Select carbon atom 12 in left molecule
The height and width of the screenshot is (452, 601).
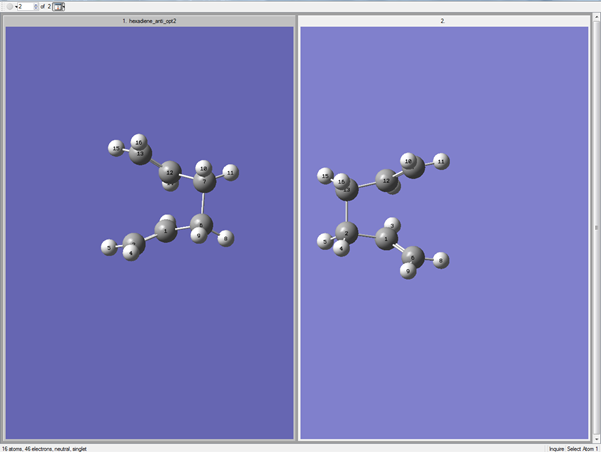pos(170,173)
